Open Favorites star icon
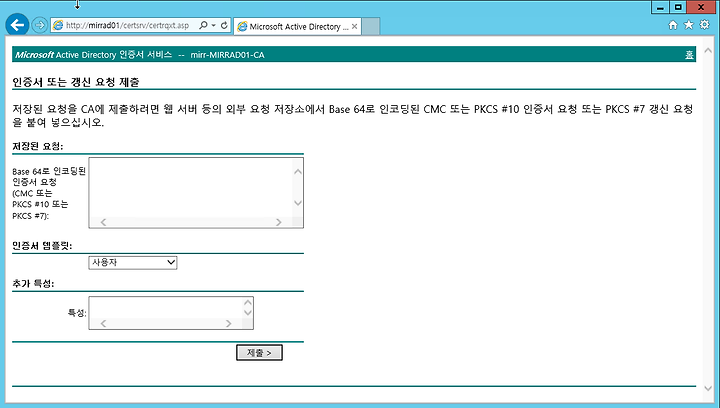 (x=688, y=25)
